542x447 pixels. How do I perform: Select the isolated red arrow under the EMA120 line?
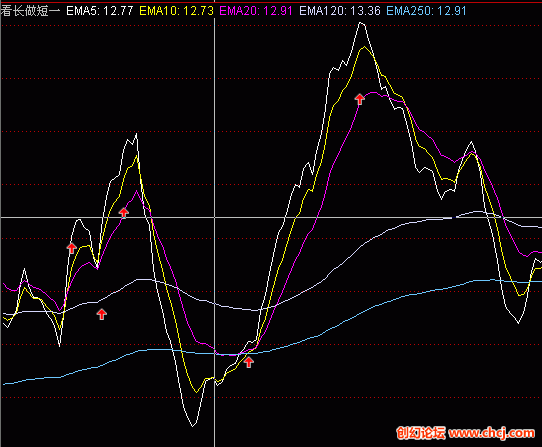point(101,314)
